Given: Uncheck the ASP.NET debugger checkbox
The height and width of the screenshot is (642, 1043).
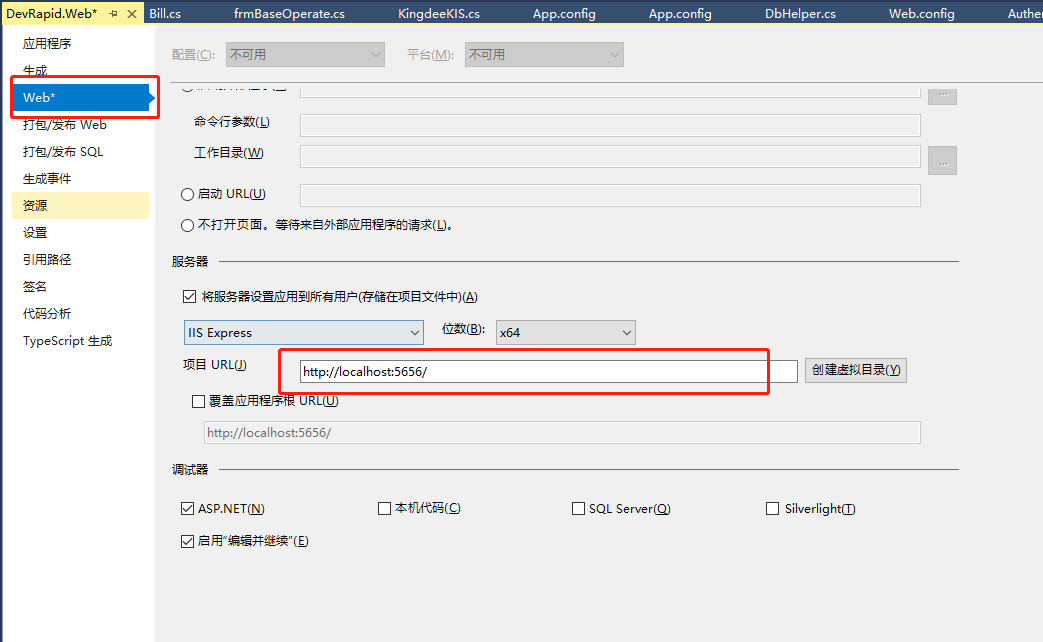Looking at the screenshot, I should tap(187, 508).
